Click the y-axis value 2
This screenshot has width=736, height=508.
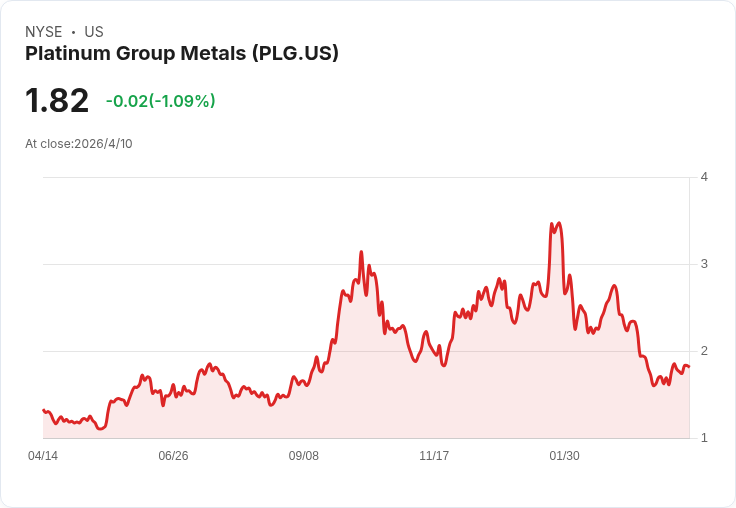point(704,351)
